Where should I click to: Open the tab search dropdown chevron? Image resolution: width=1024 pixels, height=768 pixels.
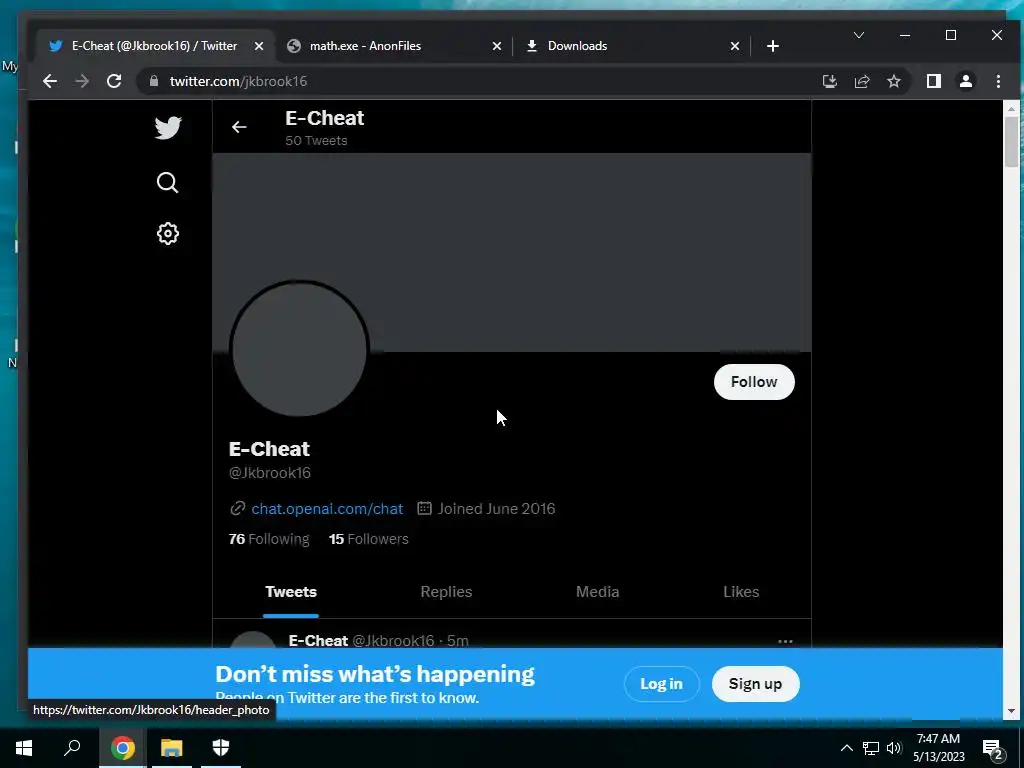[859, 35]
